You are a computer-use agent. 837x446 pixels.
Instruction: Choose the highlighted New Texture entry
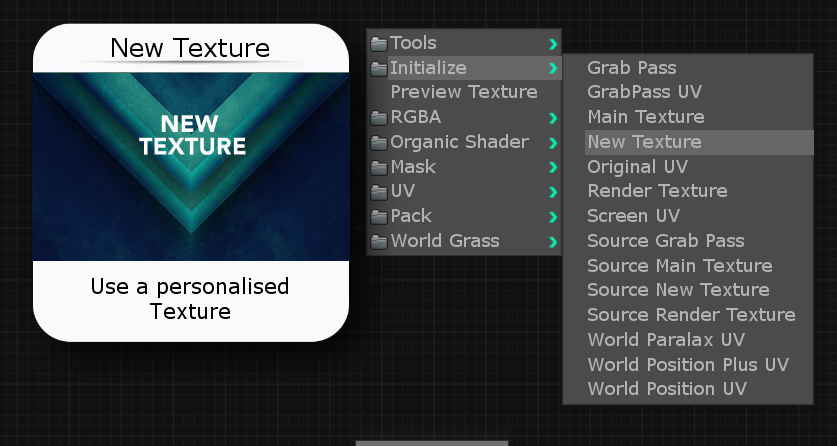coord(699,142)
